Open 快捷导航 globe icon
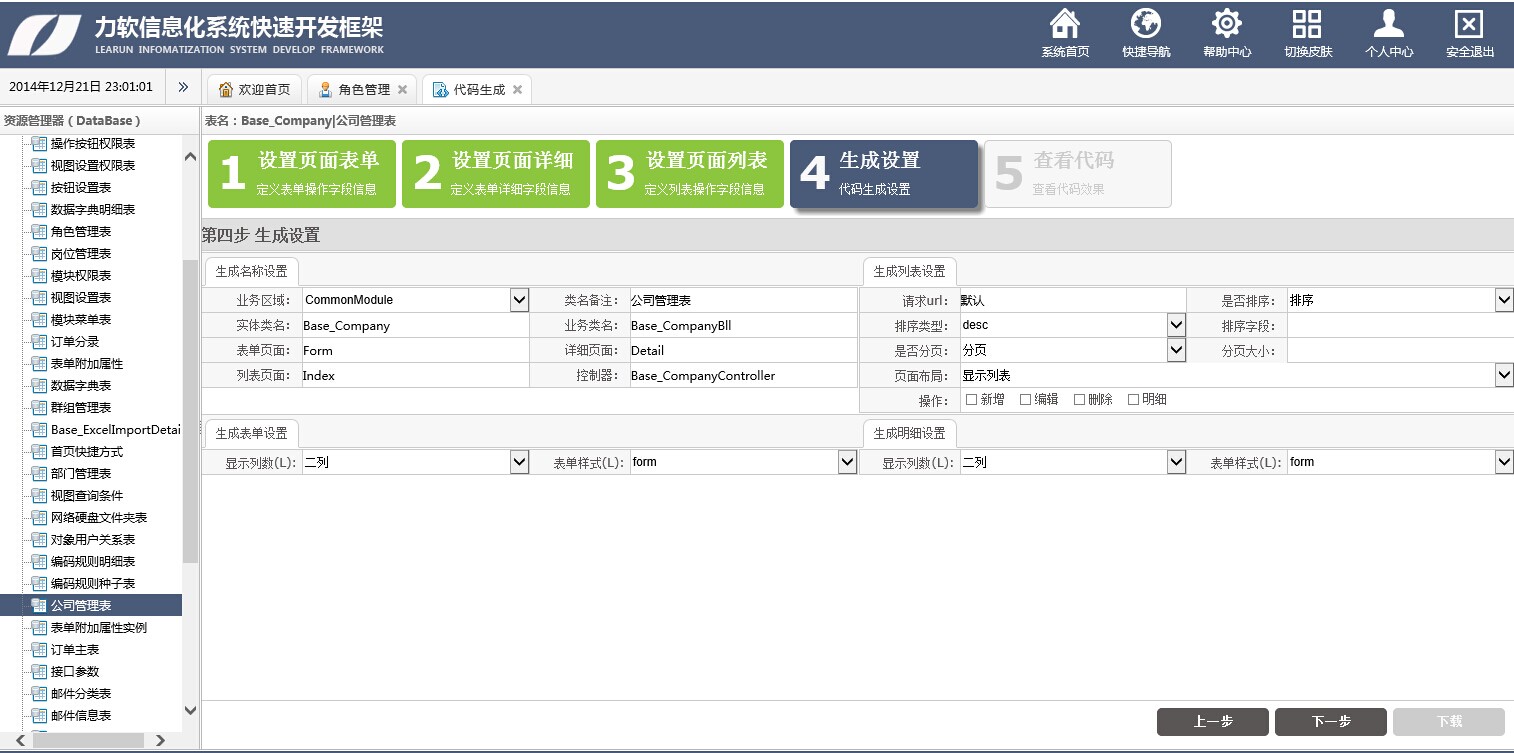 point(1146,23)
